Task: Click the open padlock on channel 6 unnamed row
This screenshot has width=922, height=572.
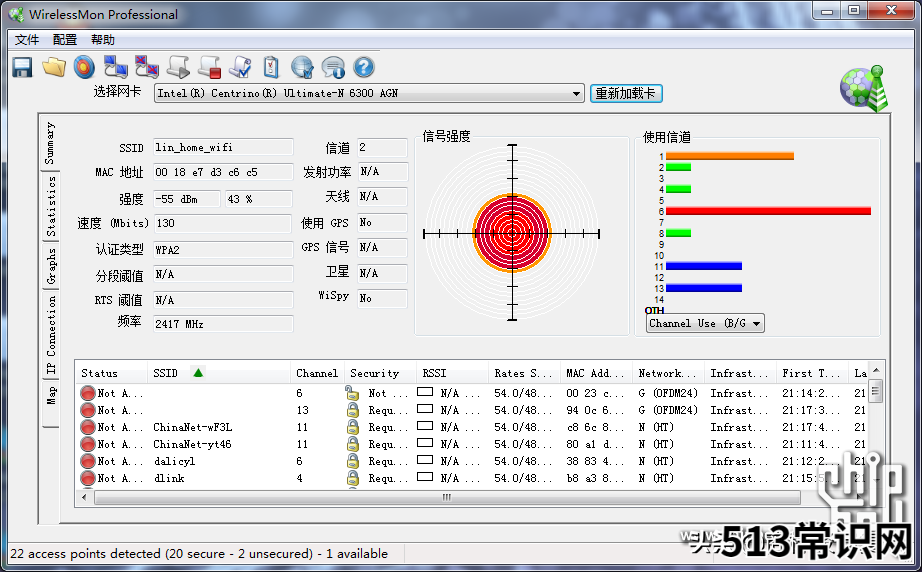Action: [352, 393]
